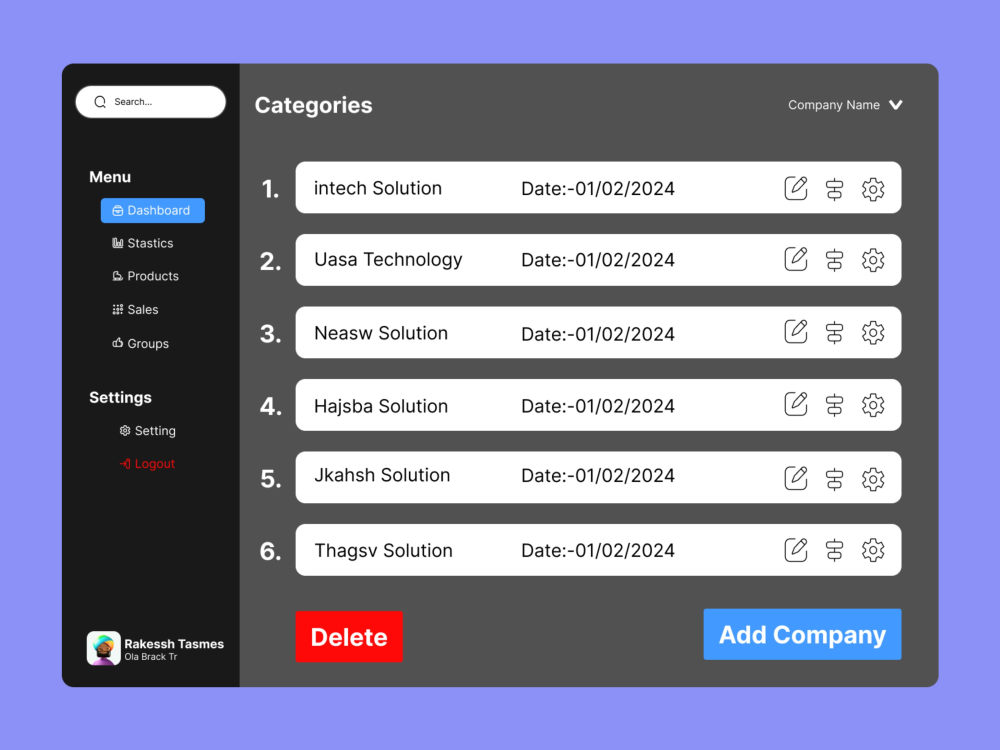Click the align icon for intech Solution
This screenshot has height=750, width=1000.
[x=834, y=189]
